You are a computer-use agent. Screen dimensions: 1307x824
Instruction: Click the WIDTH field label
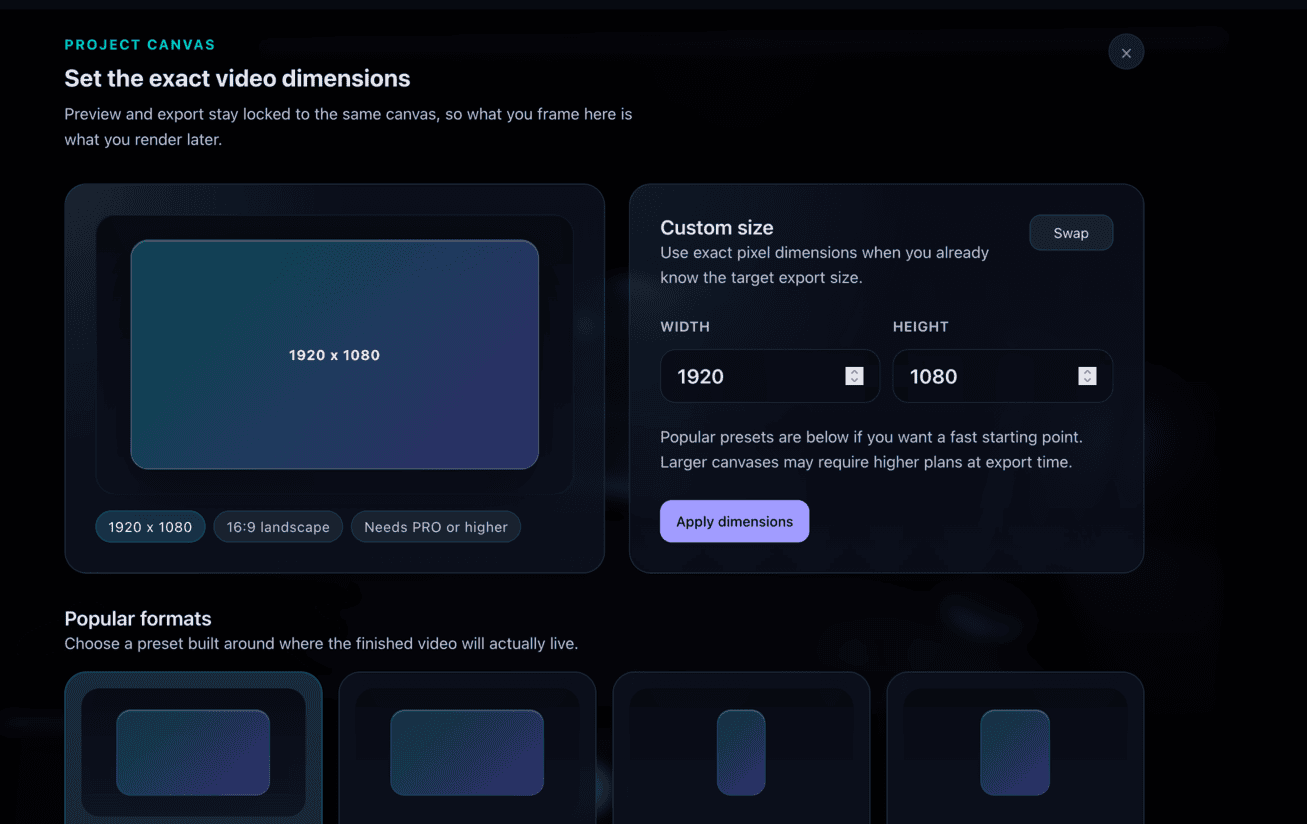pyautogui.click(x=685, y=327)
